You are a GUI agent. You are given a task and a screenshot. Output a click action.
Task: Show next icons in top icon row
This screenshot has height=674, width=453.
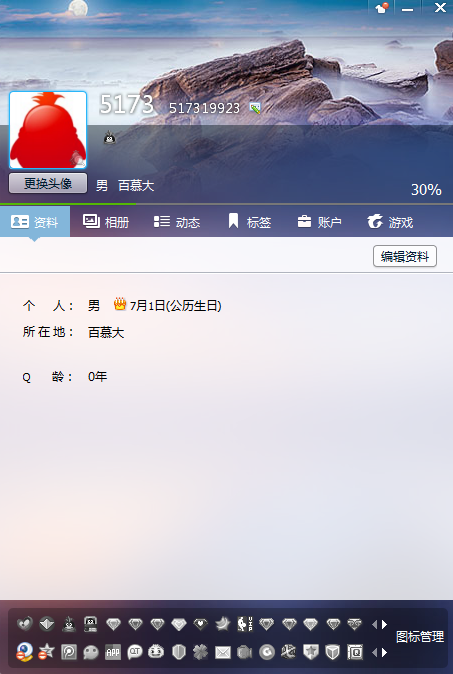pos(385,624)
